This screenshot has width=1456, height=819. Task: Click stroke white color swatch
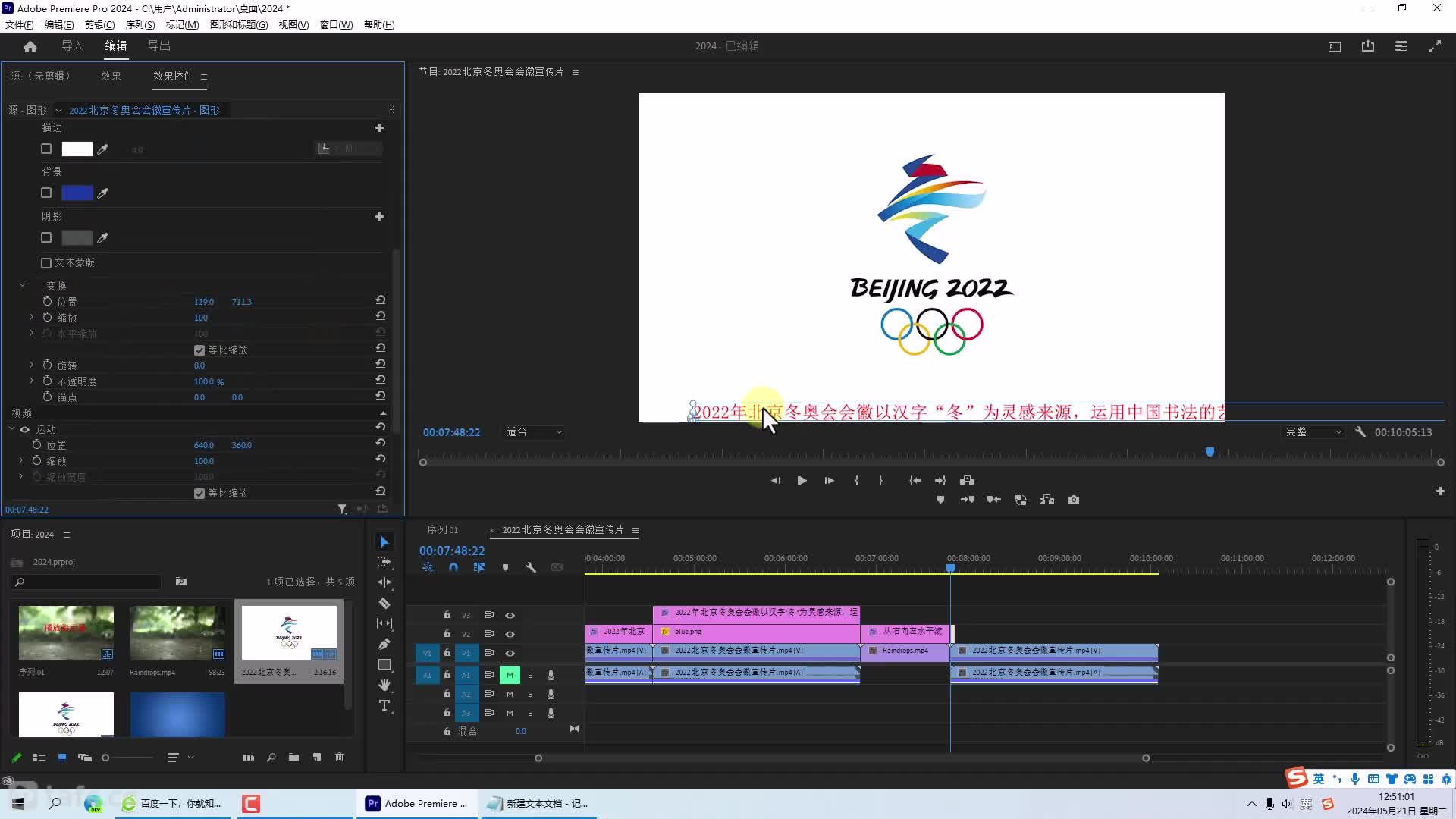tap(77, 149)
